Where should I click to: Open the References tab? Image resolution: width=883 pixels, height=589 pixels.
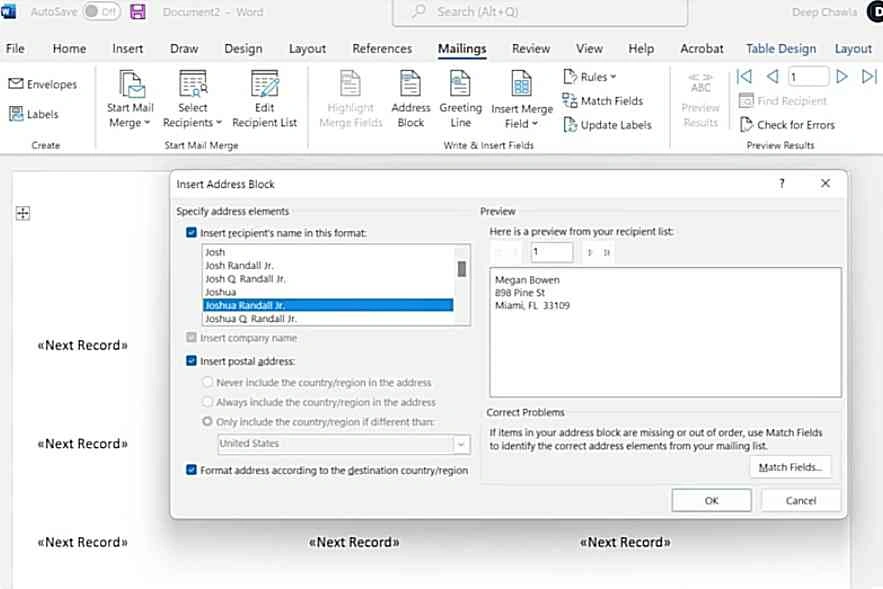click(382, 49)
